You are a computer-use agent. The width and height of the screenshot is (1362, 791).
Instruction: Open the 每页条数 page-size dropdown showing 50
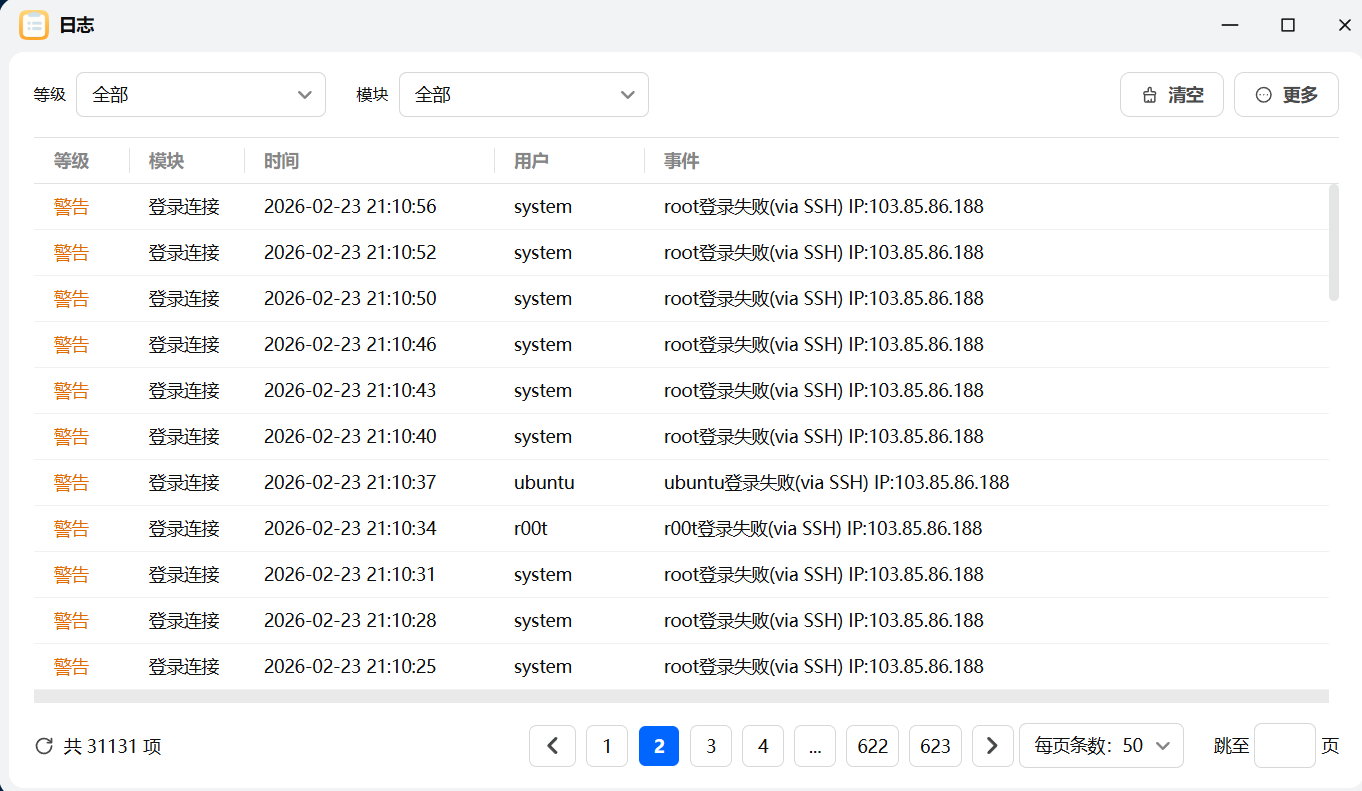(1101, 745)
